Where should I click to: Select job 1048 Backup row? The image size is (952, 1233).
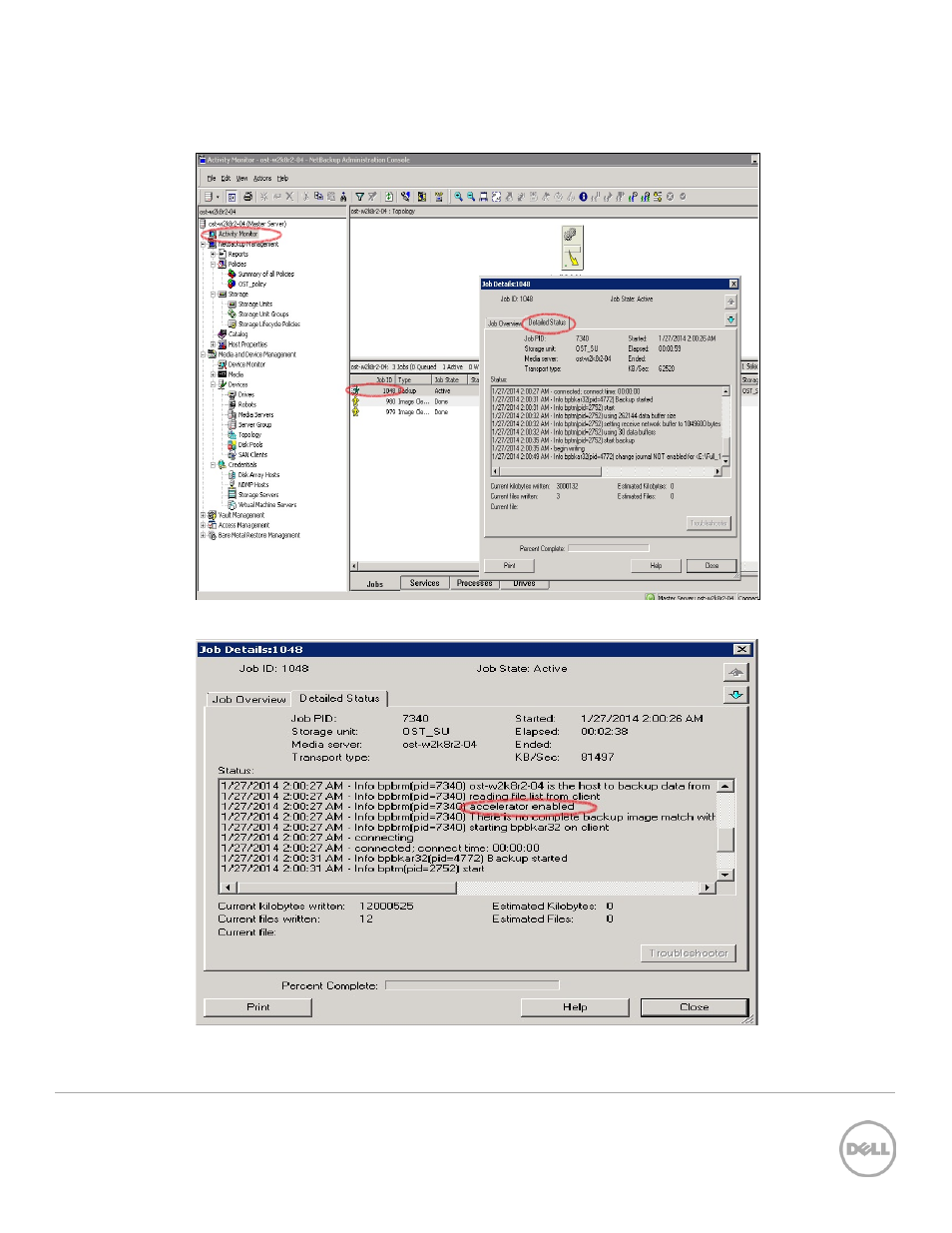[414, 391]
